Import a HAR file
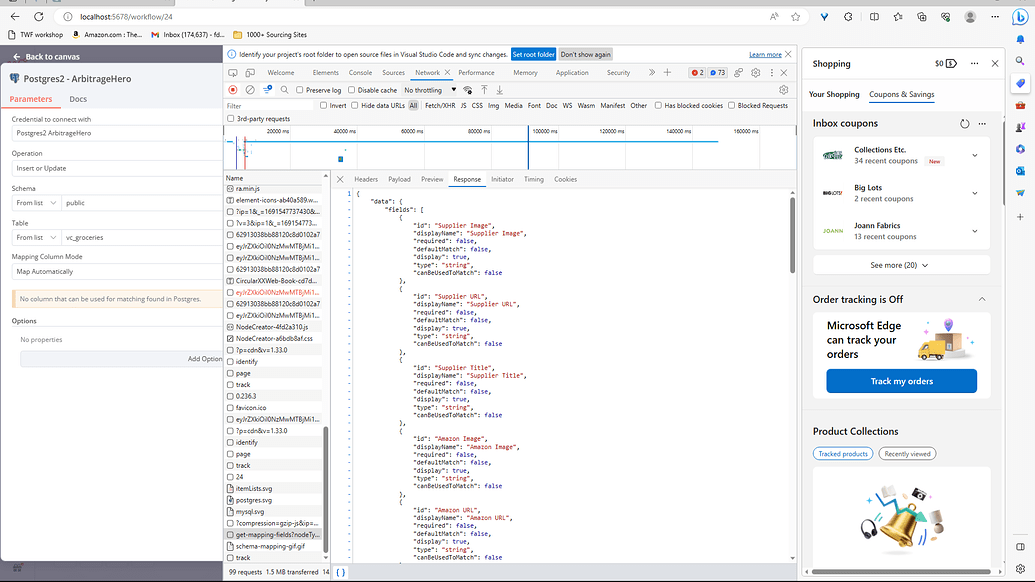 pyautogui.click(x=484, y=89)
